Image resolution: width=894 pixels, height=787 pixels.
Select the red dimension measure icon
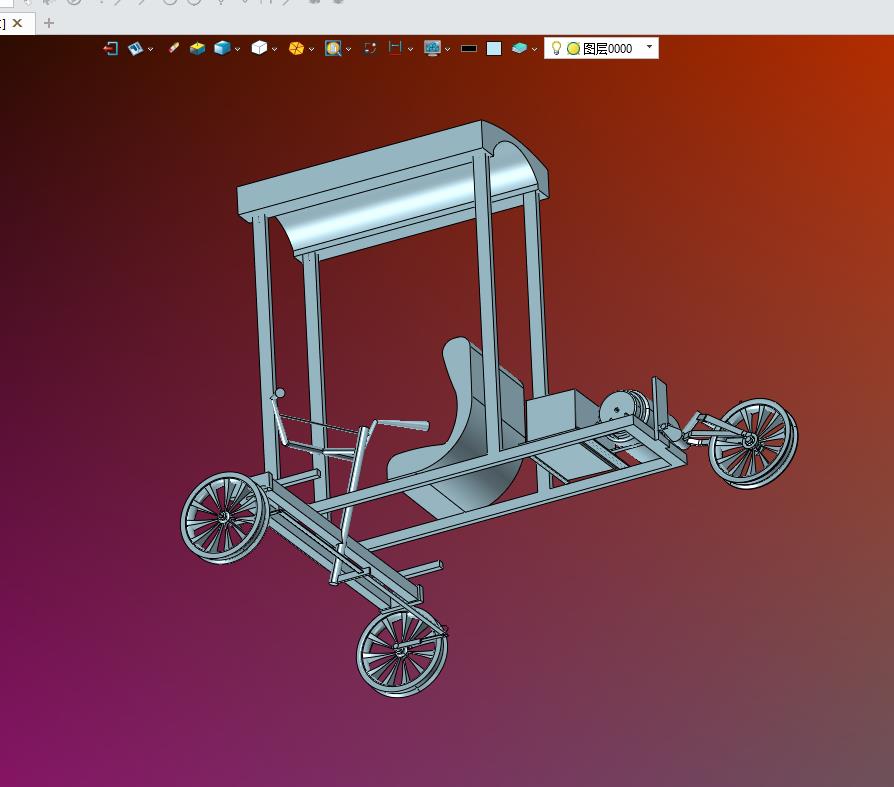[395, 48]
